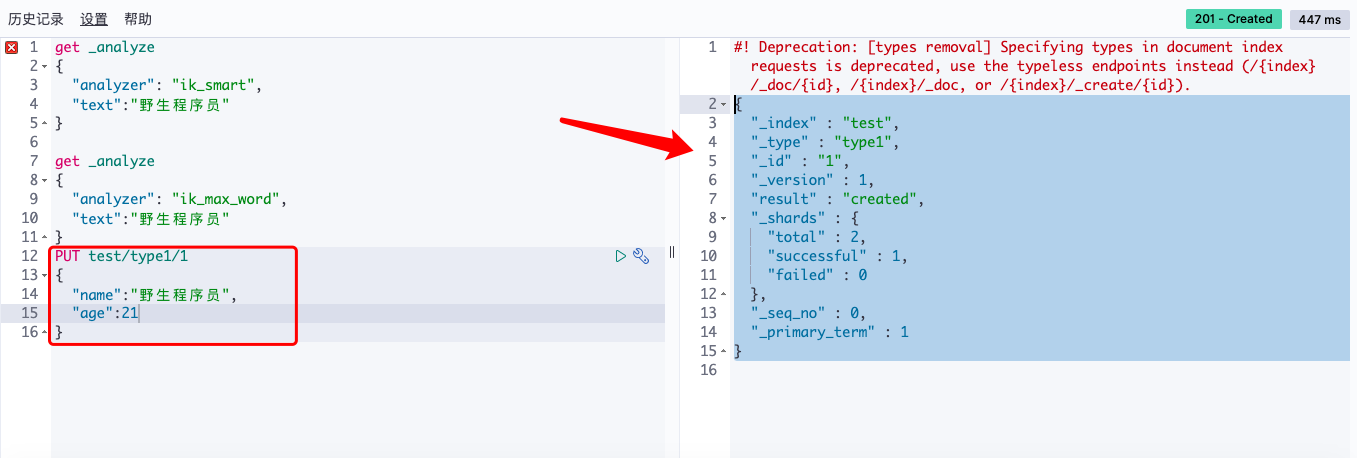Screen dimensions: 1357x458
Task: Collapse the fold arrow at editor line 16
Action: (x=46, y=332)
